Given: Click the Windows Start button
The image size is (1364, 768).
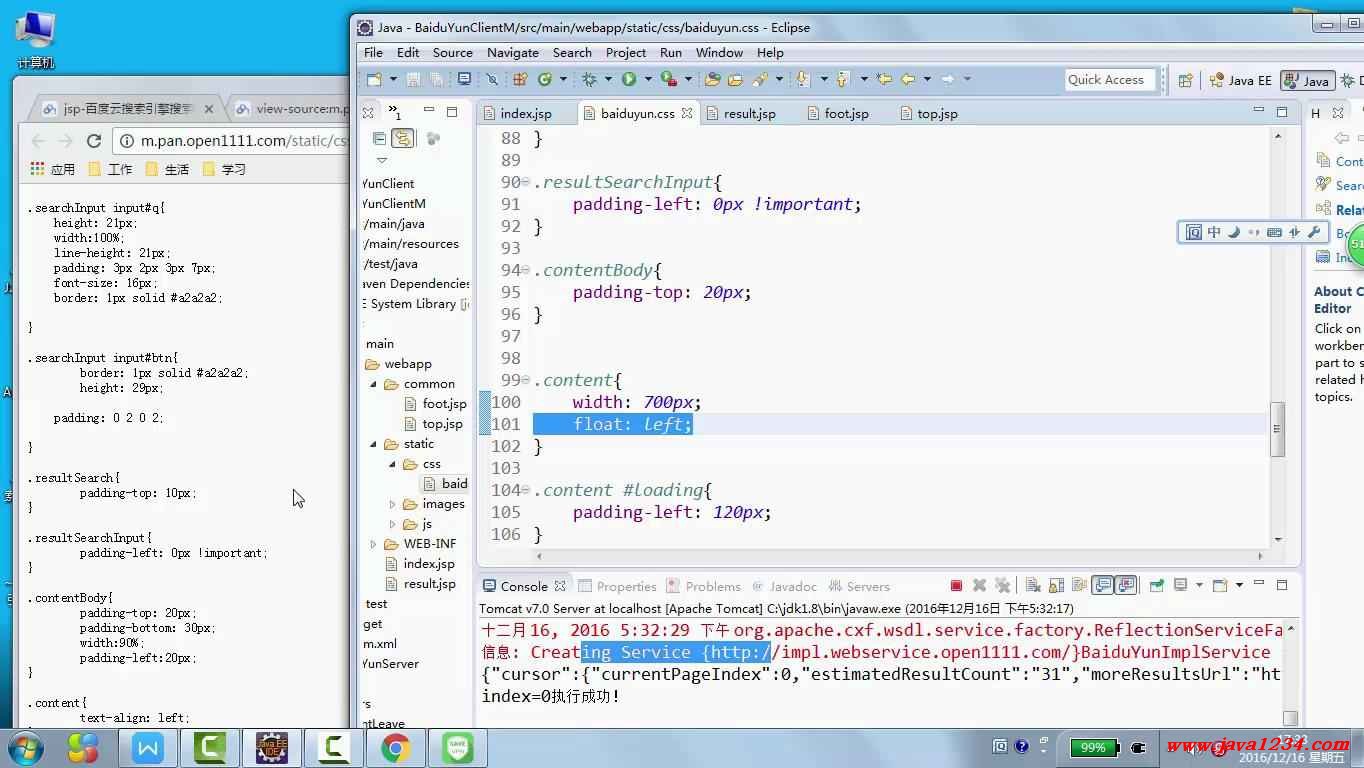Looking at the screenshot, I should [24, 748].
